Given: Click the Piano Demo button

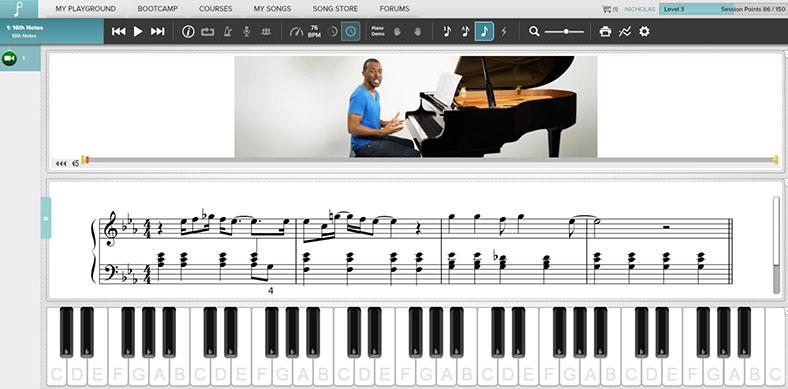Looking at the screenshot, I should coord(377,32).
